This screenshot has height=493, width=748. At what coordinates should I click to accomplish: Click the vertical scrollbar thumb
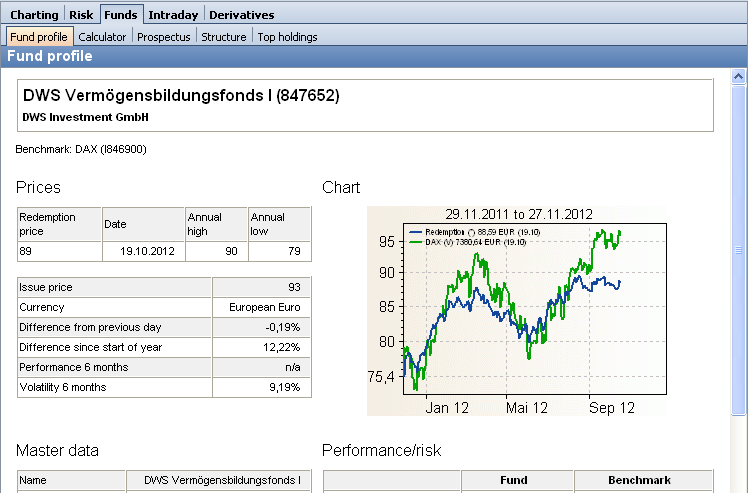739,250
